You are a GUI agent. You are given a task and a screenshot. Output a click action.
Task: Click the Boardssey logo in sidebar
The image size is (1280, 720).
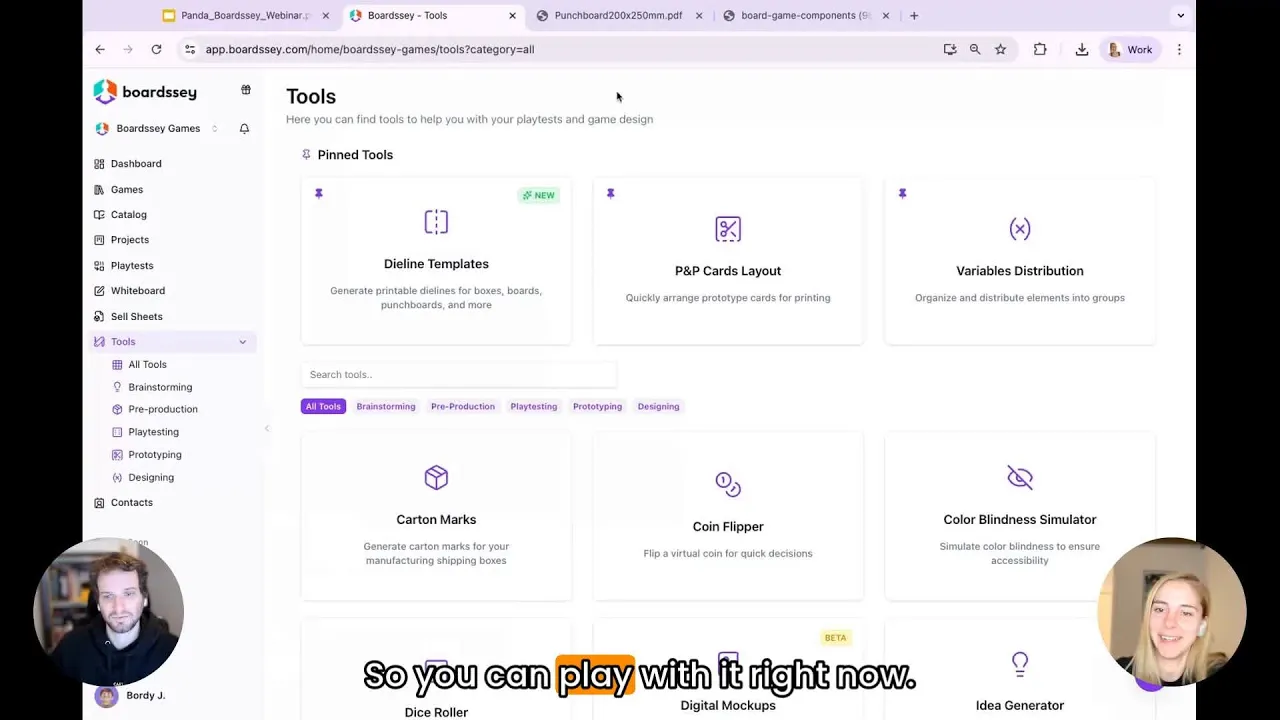(145, 92)
